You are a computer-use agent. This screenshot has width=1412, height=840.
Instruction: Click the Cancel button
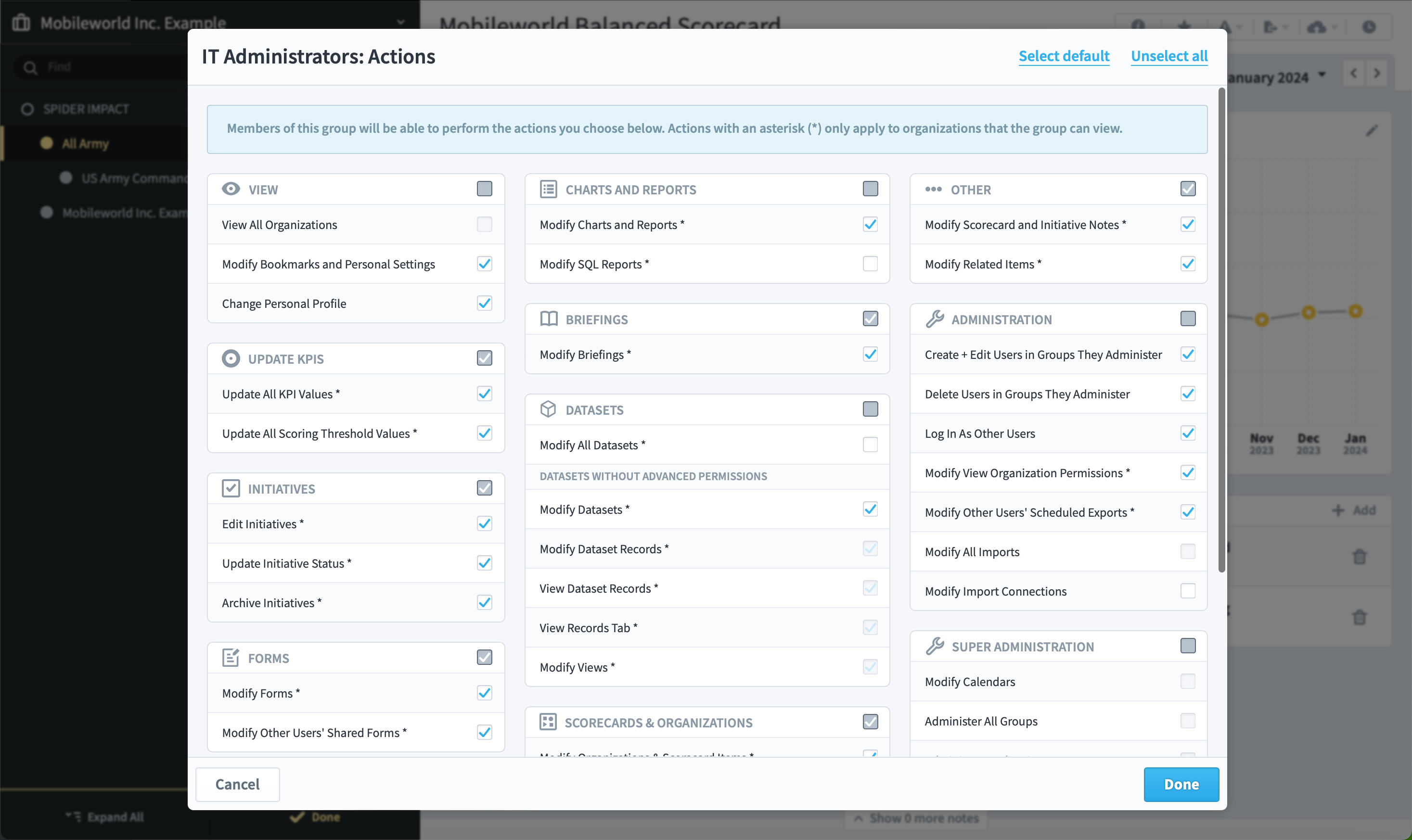[237, 784]
